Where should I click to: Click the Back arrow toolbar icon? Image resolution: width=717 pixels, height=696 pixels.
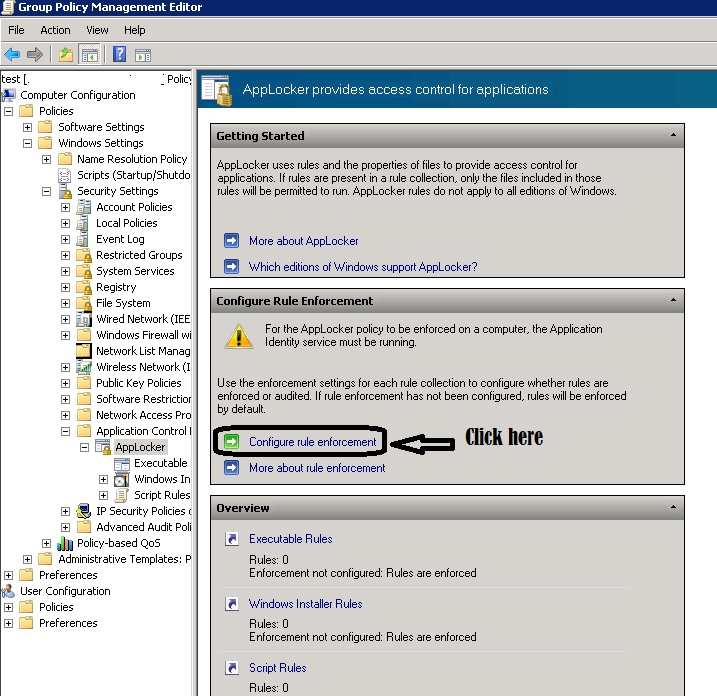(x=12, y=55)
